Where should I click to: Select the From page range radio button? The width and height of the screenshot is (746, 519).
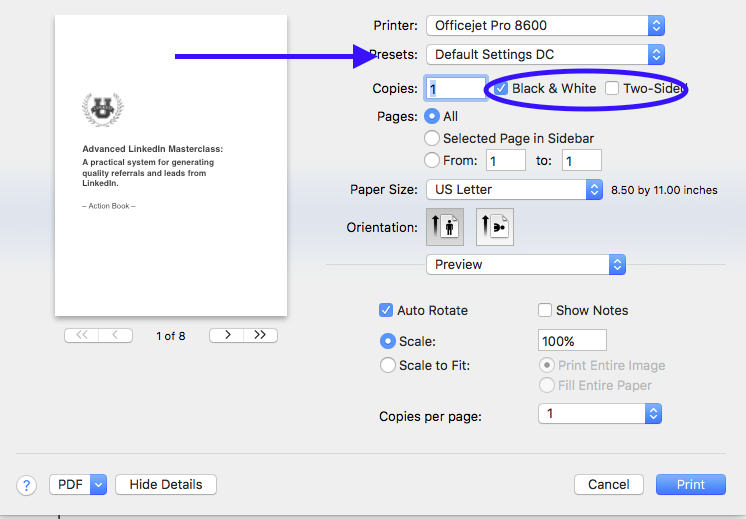point(432,160)
